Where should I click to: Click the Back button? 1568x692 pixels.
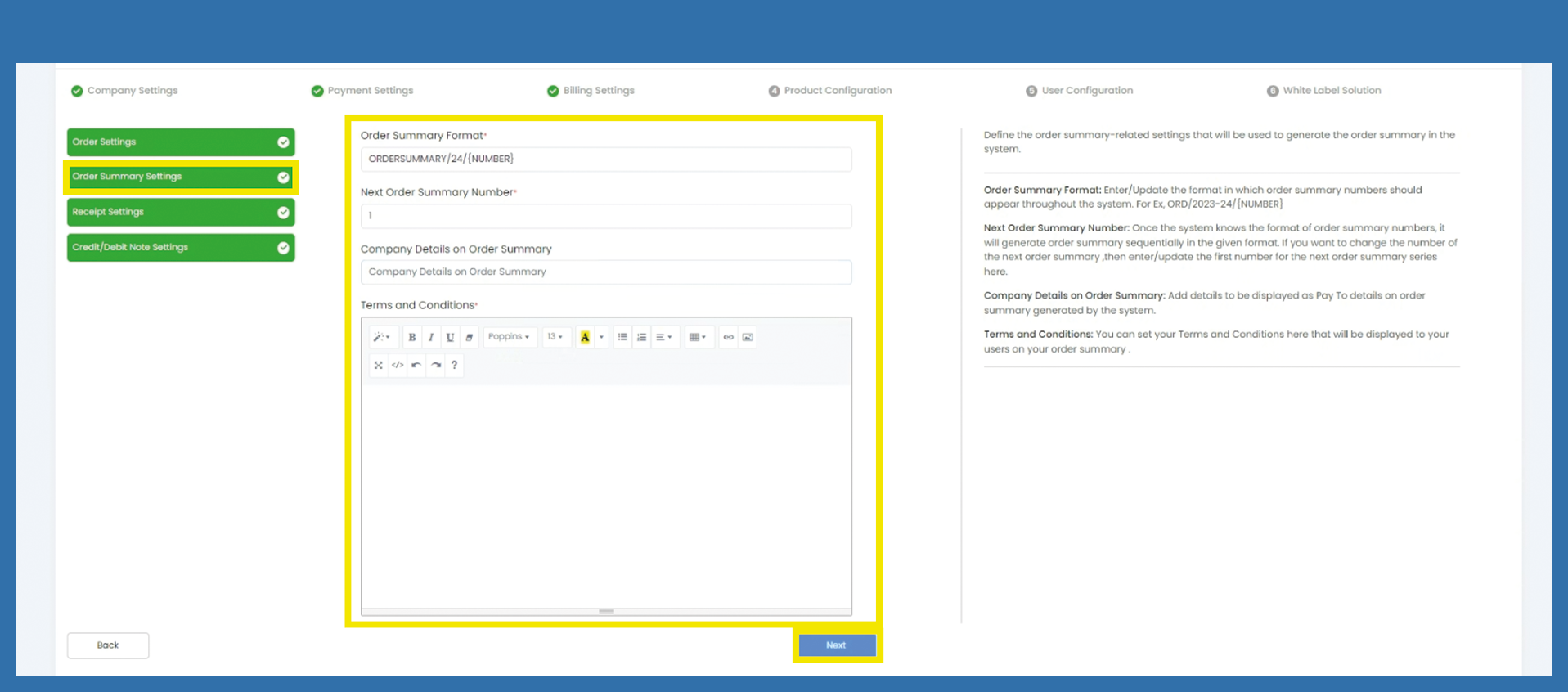click(x=108, y=645)
